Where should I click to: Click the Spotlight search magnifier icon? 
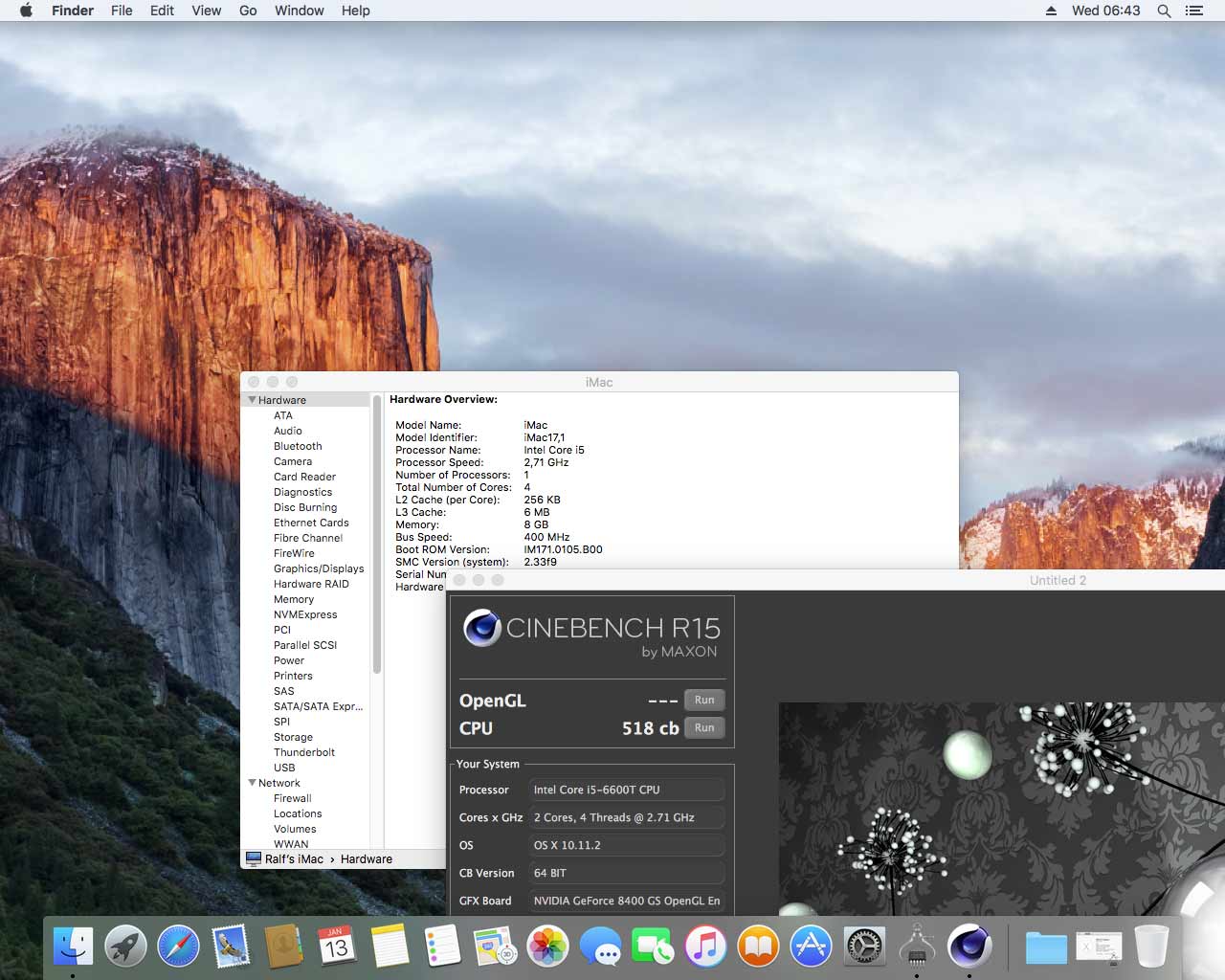pyautogui.click(x=1164, y=11)
